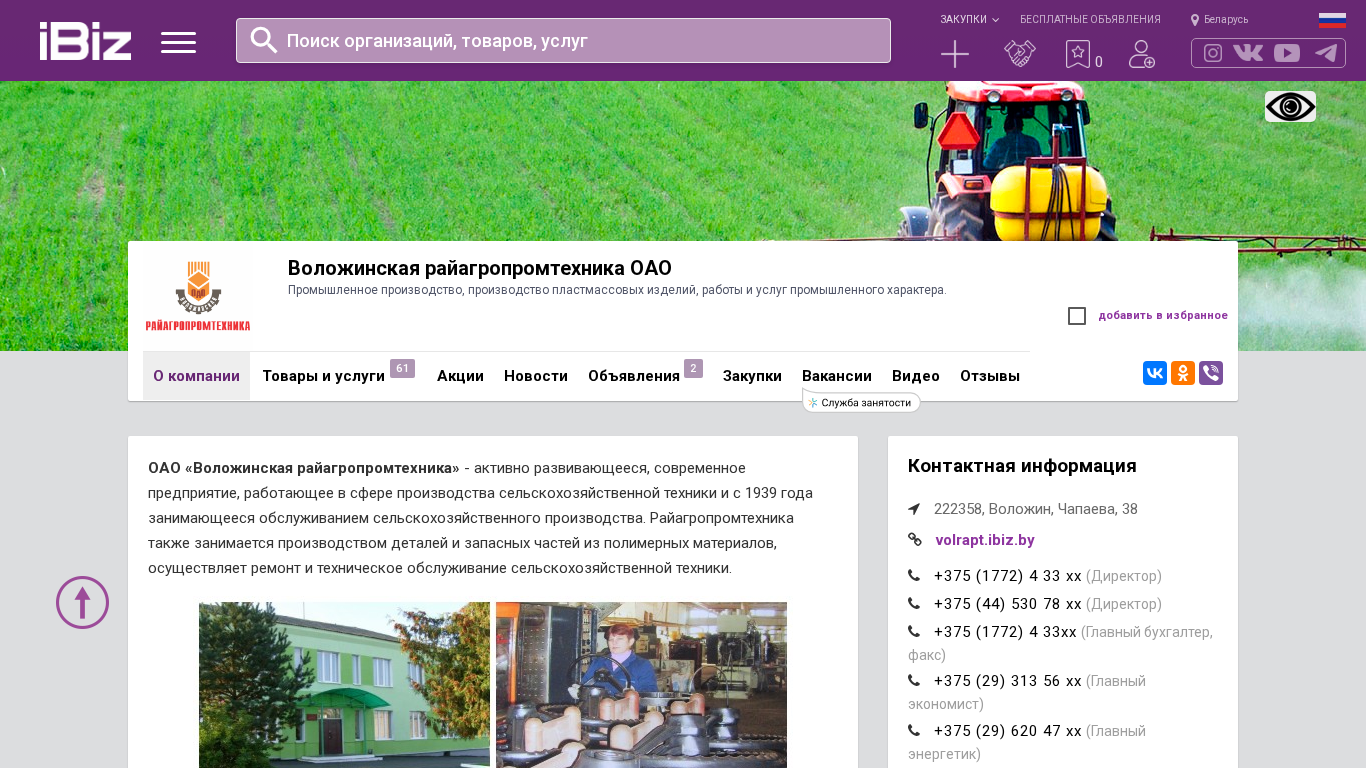Reveal phone +375 (1772) 4 33xx Главный бухгалтер
This screenshot has width=1366, height=768.
pyautogui.click(x=1005, y=632)
